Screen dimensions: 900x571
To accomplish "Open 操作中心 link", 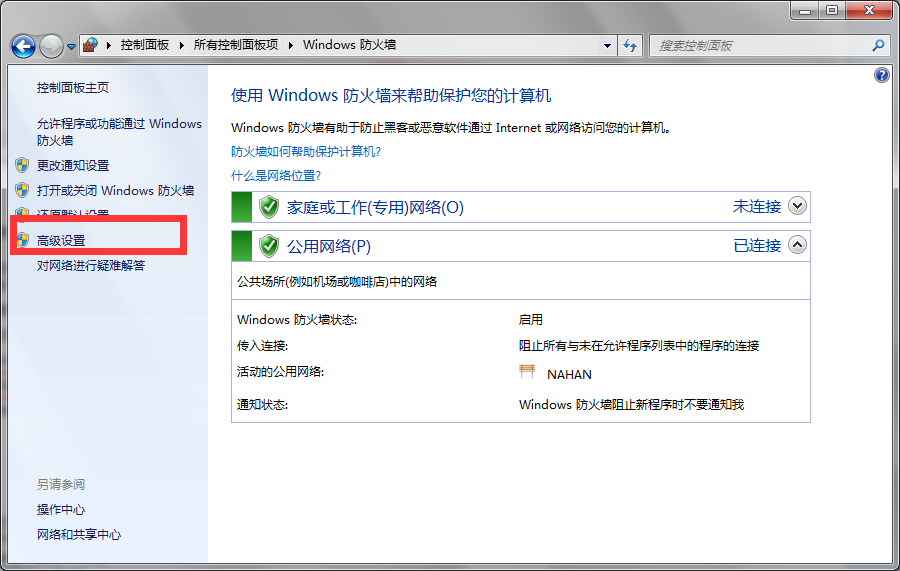I will click(x=61, y=510).
